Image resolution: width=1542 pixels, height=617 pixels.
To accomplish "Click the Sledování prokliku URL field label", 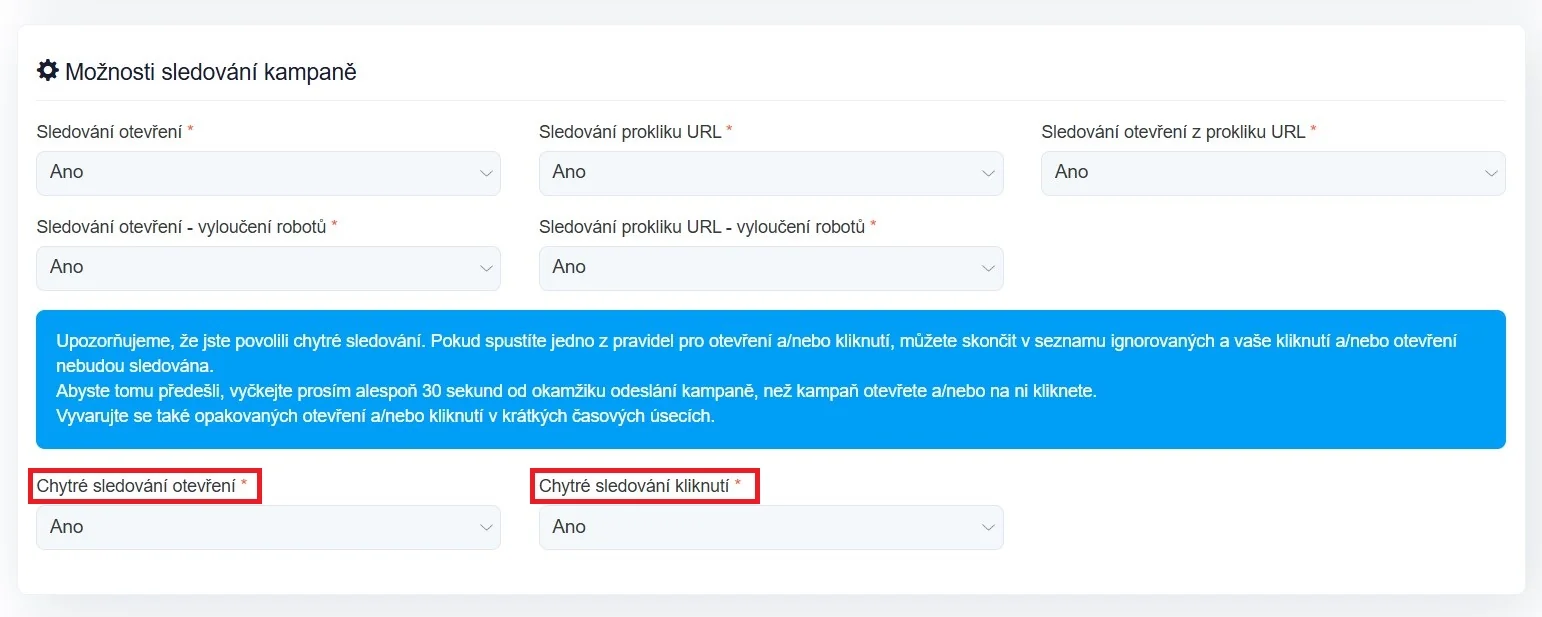I will pyautogui.click(x=630, y=132).
